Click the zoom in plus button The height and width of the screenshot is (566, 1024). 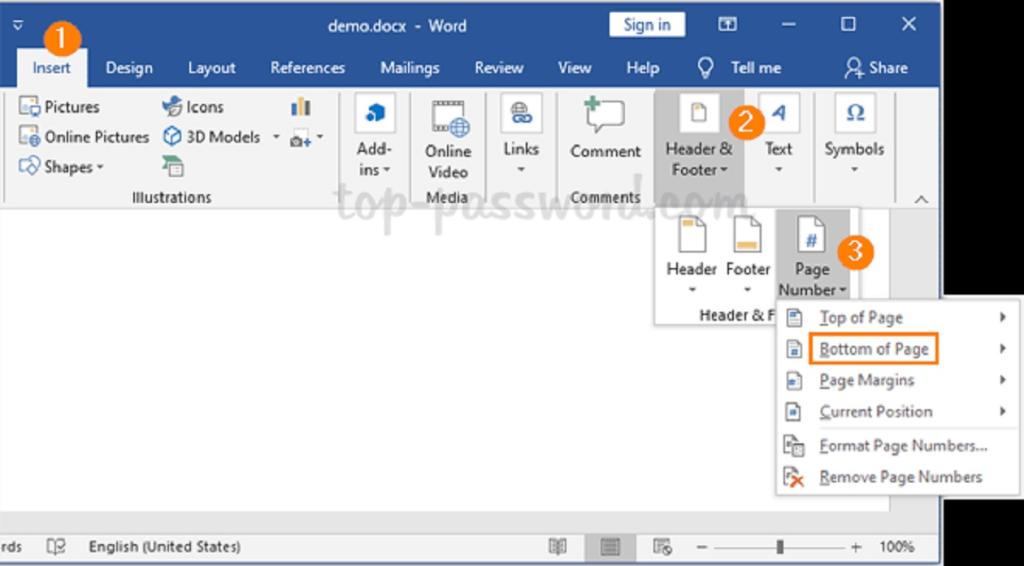tap(856, 547)
